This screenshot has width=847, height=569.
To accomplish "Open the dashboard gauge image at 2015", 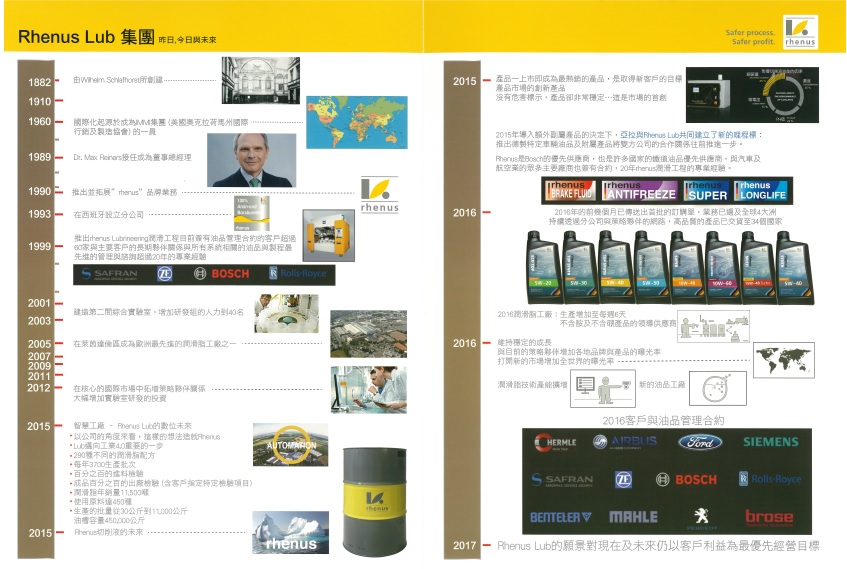I will pyautogui.click(x=752, y=95).
